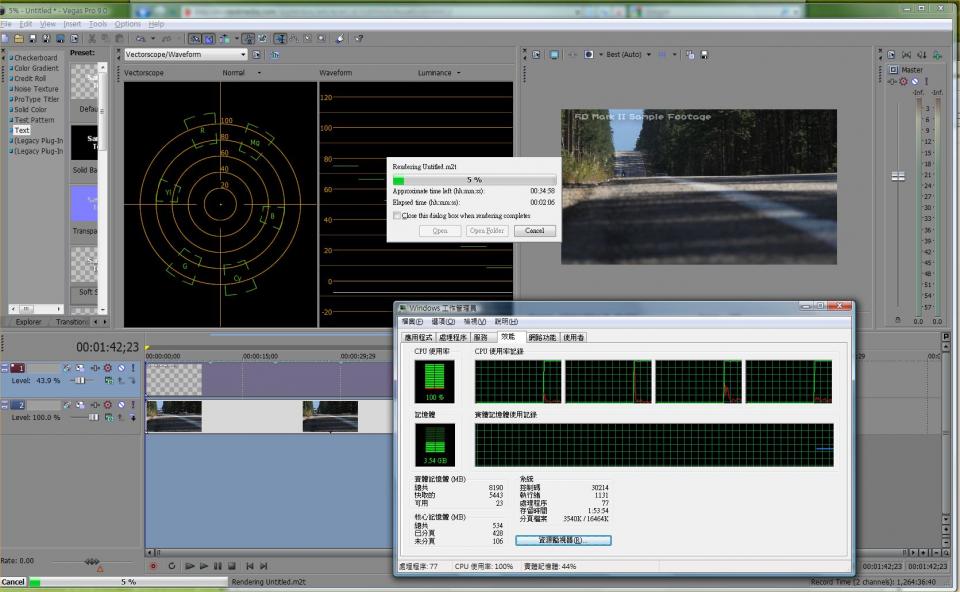Click the Record button in the transport bar

click(x=153, y=566)
